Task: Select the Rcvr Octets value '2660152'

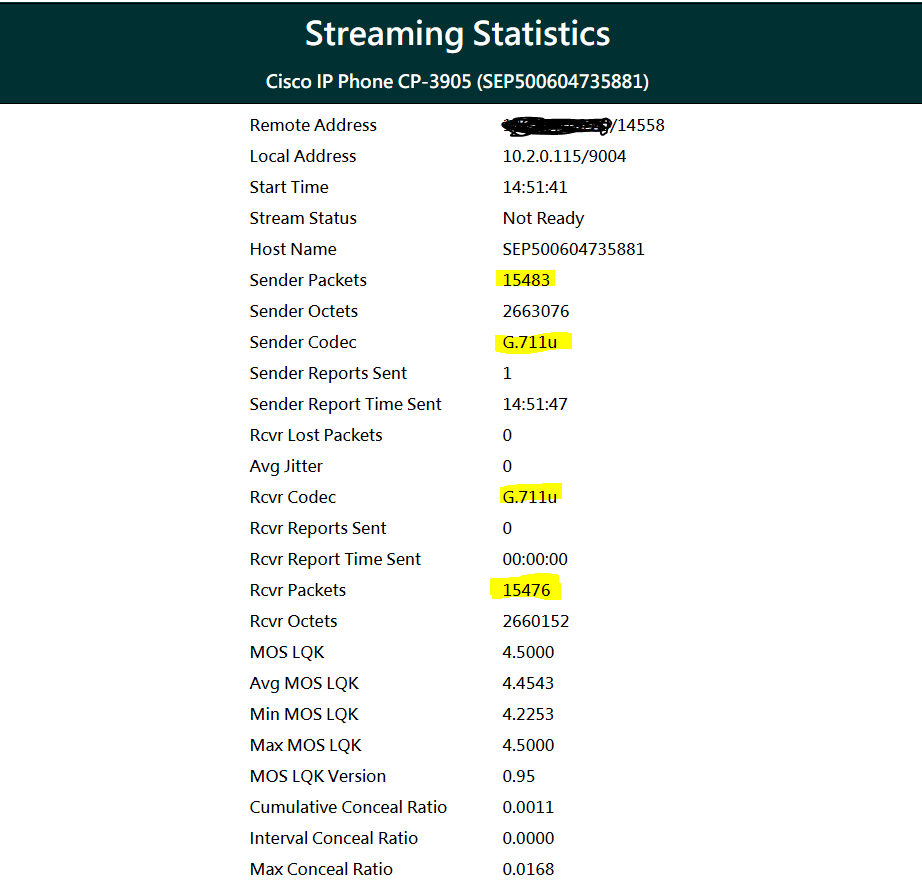Action: [536, 621]
